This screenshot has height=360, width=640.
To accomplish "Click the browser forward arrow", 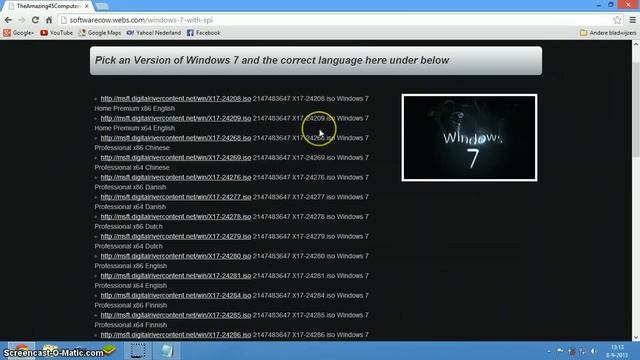I will click(22, 20).
